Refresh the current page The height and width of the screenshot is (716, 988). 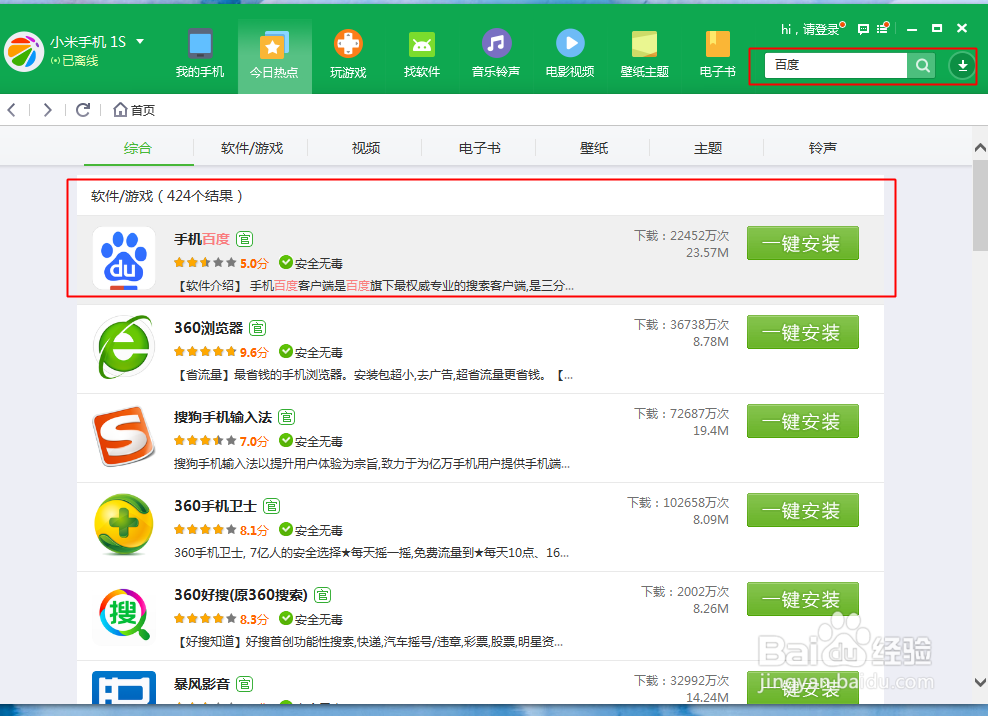(x=83, y=110)
